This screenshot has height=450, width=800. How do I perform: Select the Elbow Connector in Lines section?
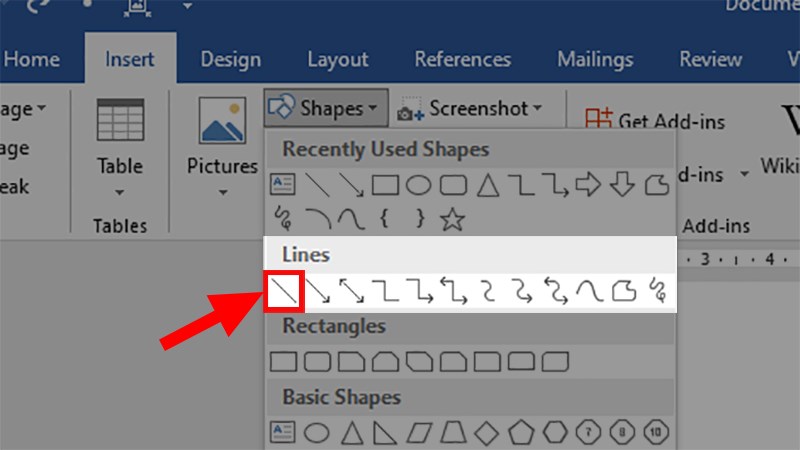pyautogui.click(x=385, y=291)
